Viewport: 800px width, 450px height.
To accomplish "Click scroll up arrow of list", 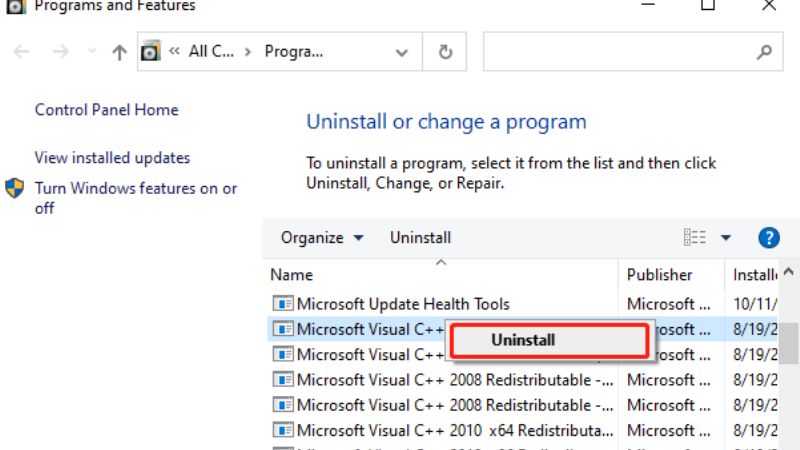I will pos(788,271).
